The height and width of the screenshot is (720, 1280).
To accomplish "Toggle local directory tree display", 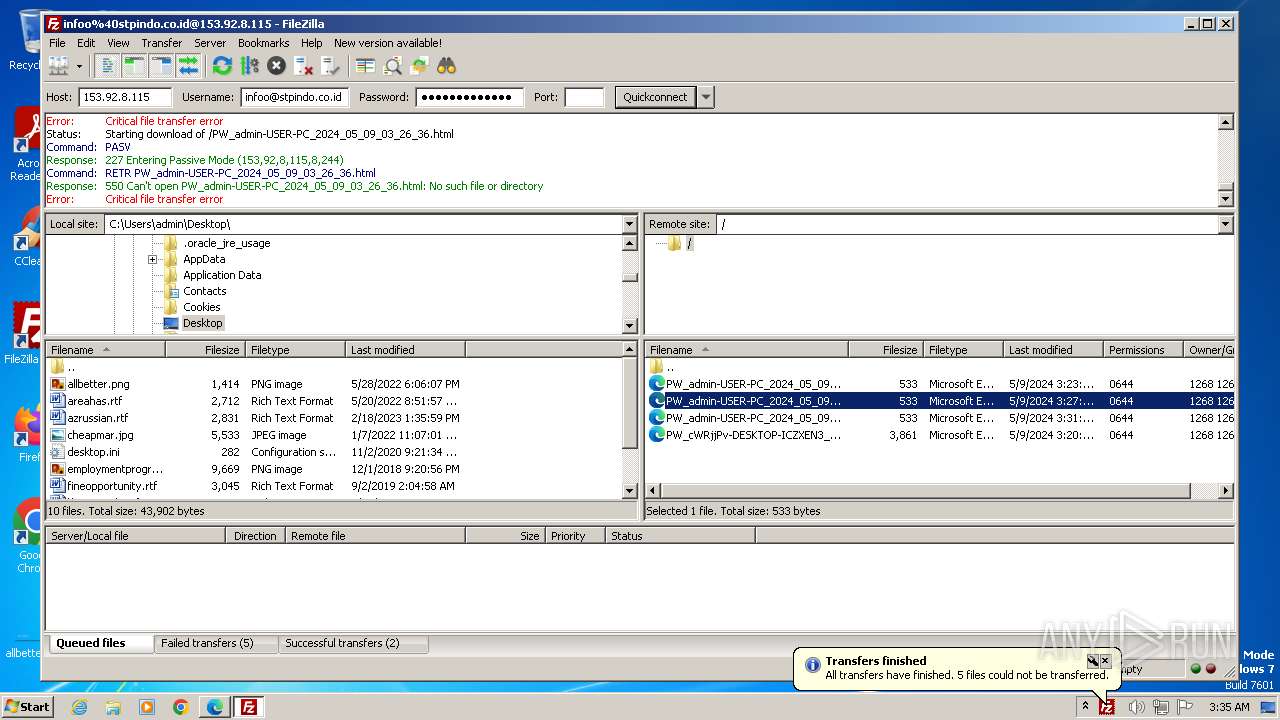I will pos(134,66).
